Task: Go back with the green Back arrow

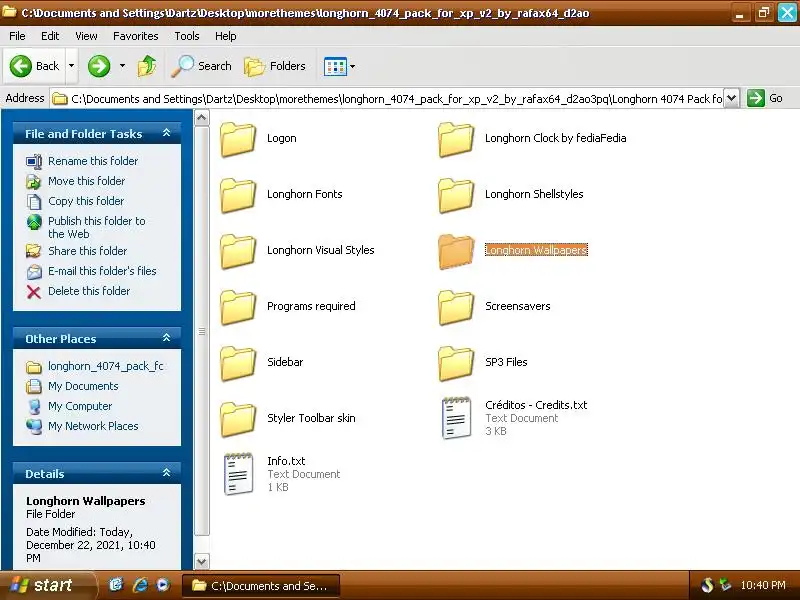Action: coord(34,66)
